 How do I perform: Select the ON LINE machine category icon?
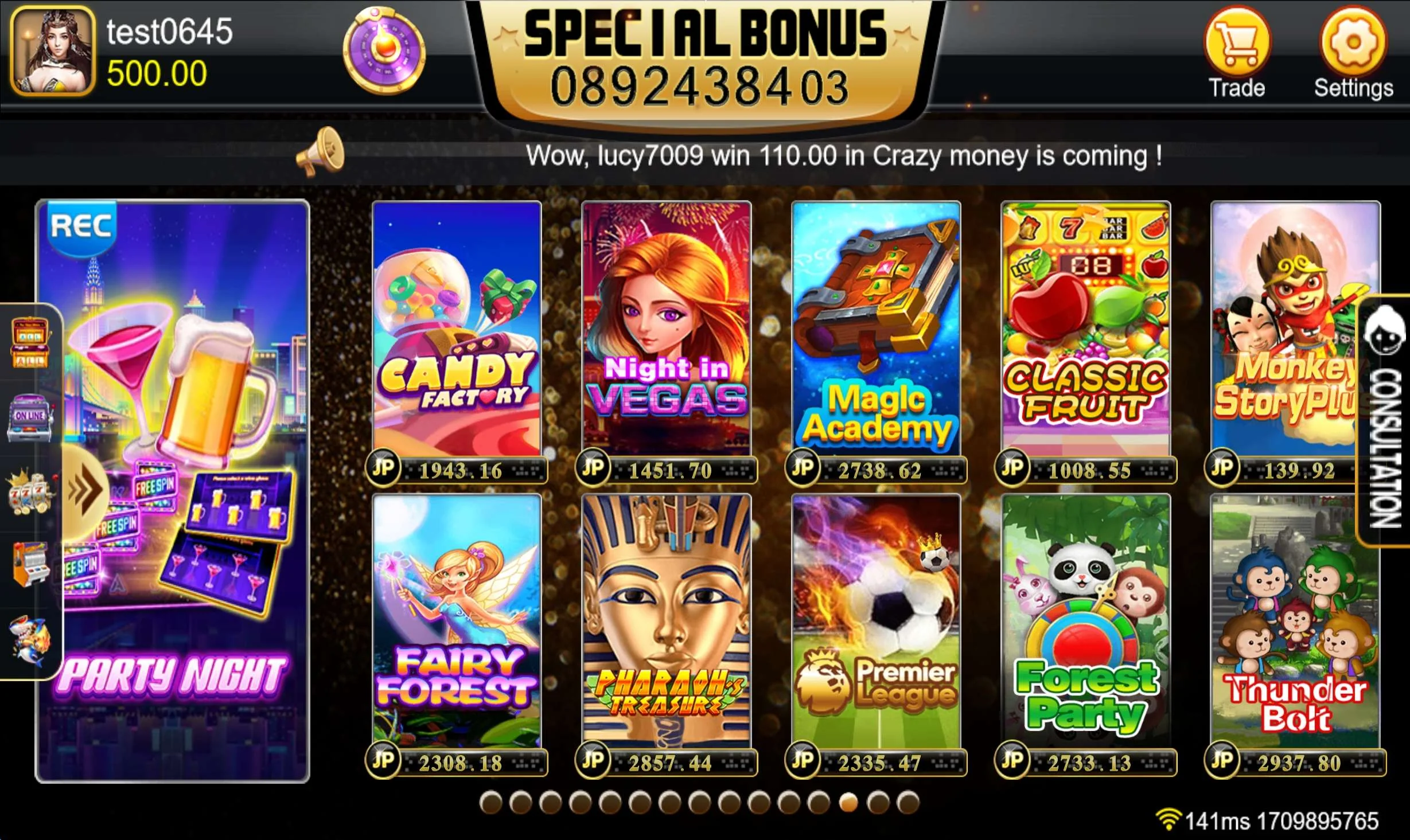30,417
